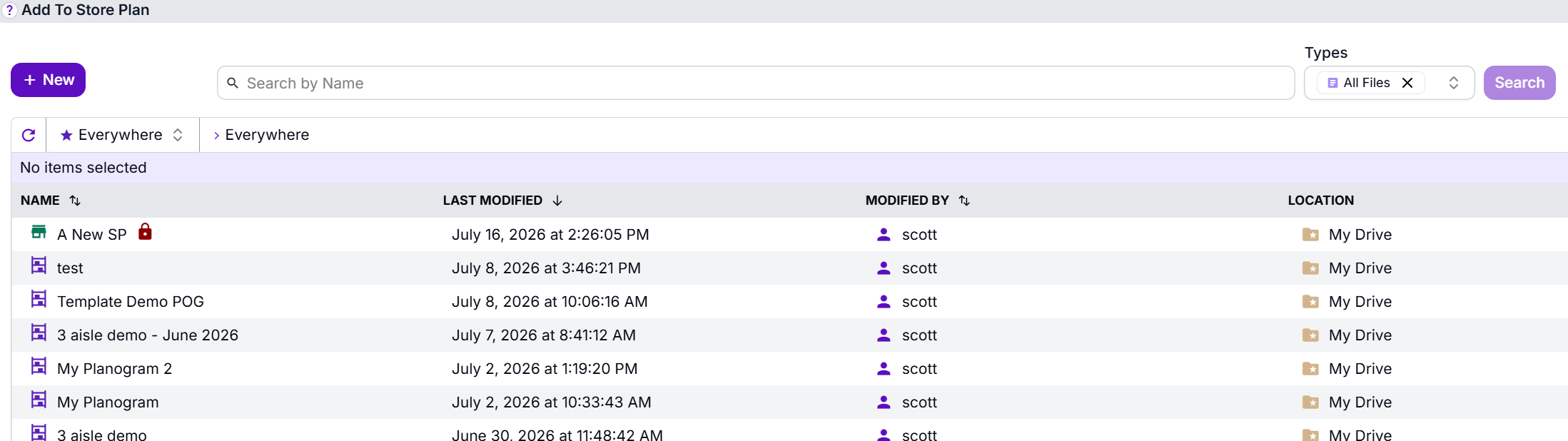The image size is (1568, 441).
Task: Click the date July 8, 2026 at 10:06:16 AM
Action: pyautogui.click(x=550, y=302)
